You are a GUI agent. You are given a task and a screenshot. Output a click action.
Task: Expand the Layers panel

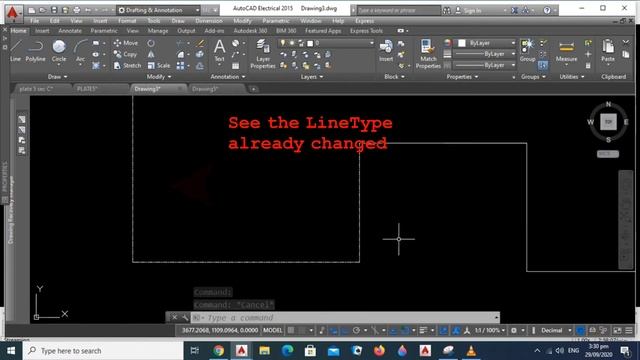(x=312, y=77)
